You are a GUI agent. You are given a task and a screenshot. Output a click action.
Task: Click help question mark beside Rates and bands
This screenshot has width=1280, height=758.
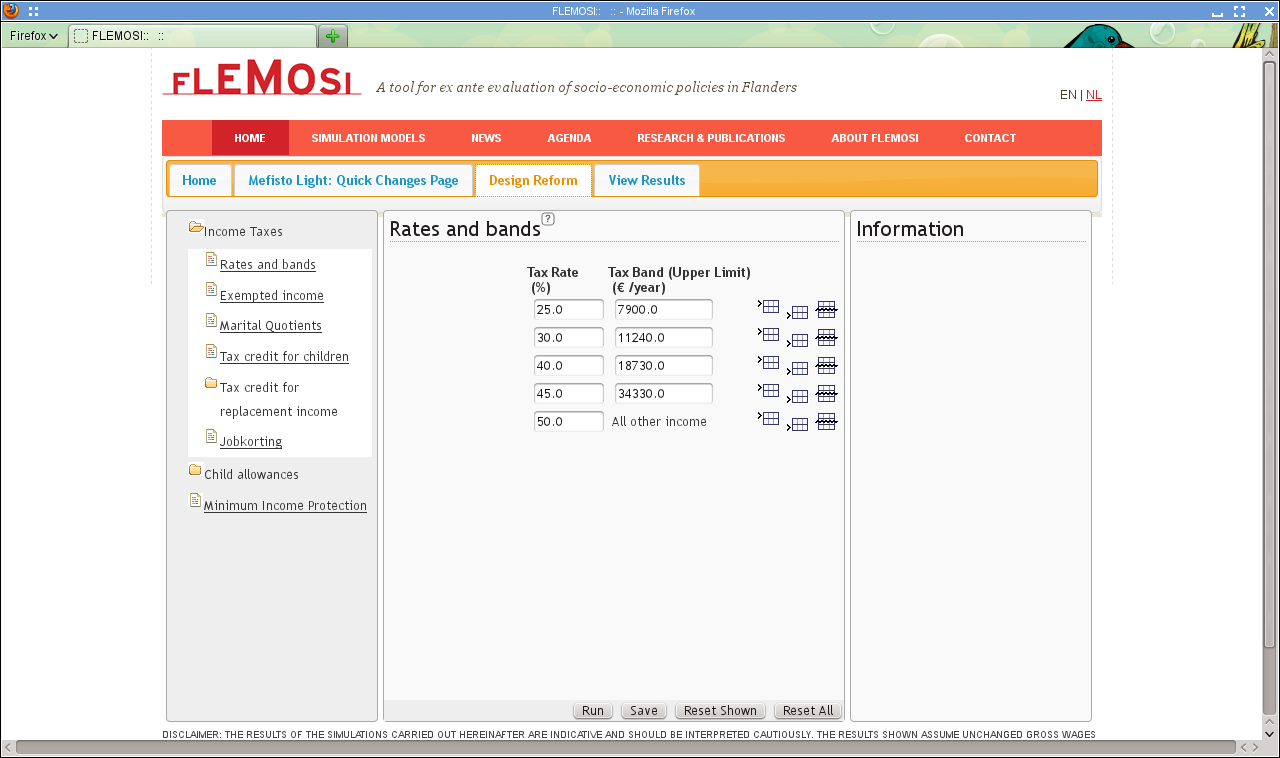(548, 219)
